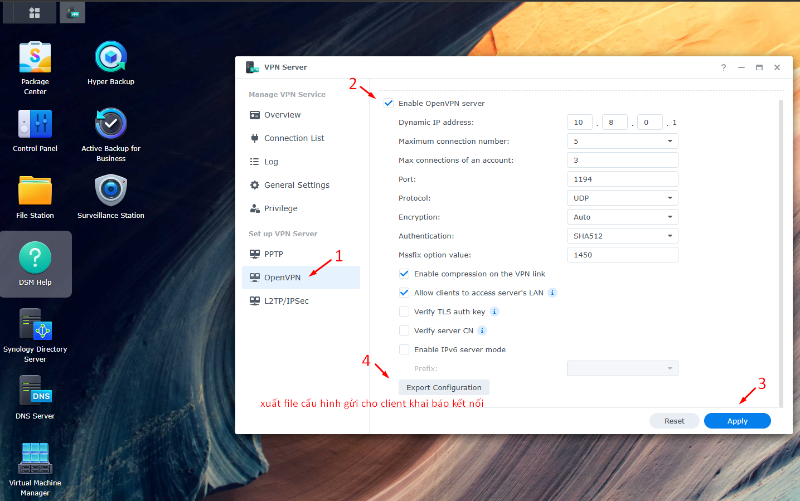The height and width of the screenshot is (501, 800).
Task: Open Active Backup for Business
Action: tap(110, 125)
